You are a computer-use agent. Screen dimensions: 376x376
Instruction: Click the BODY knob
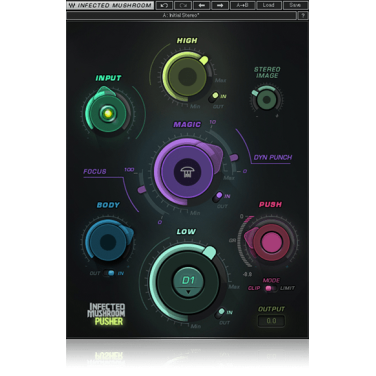(x=108, y=242)
